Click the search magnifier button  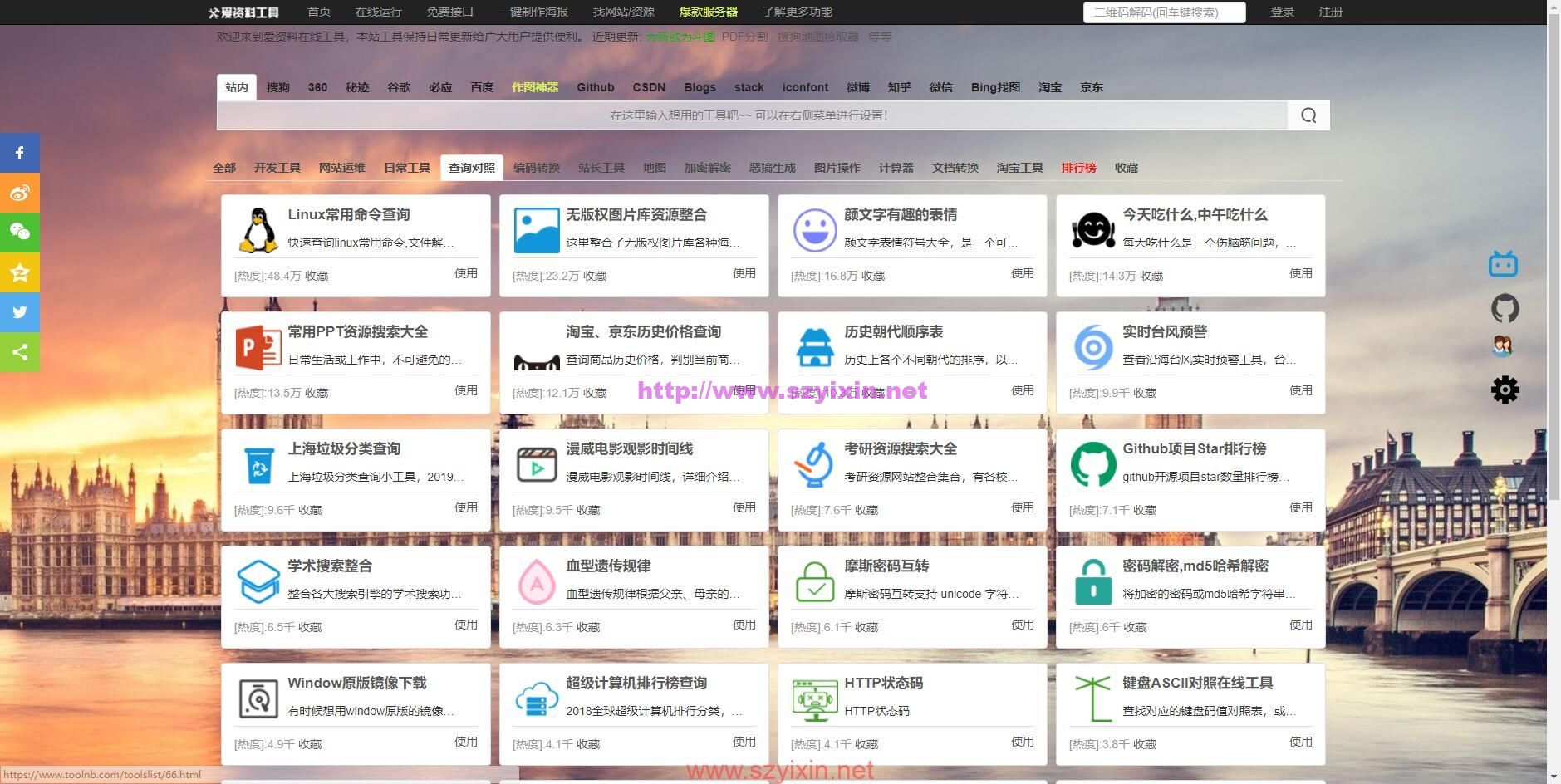1308,115
